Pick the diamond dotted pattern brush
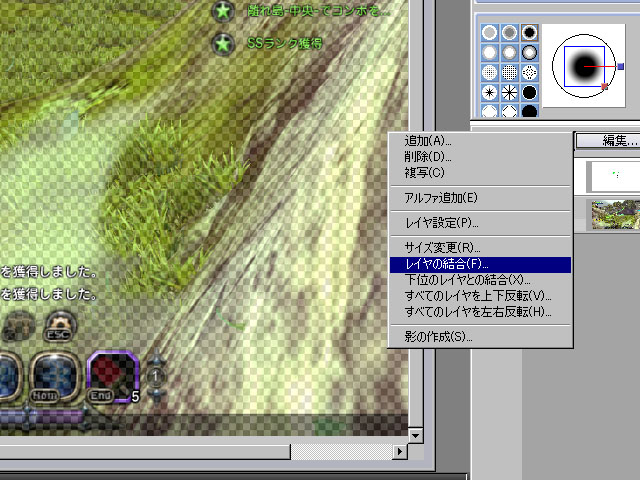The width and height of the screenshot is (640, 480). pos(529,72)
